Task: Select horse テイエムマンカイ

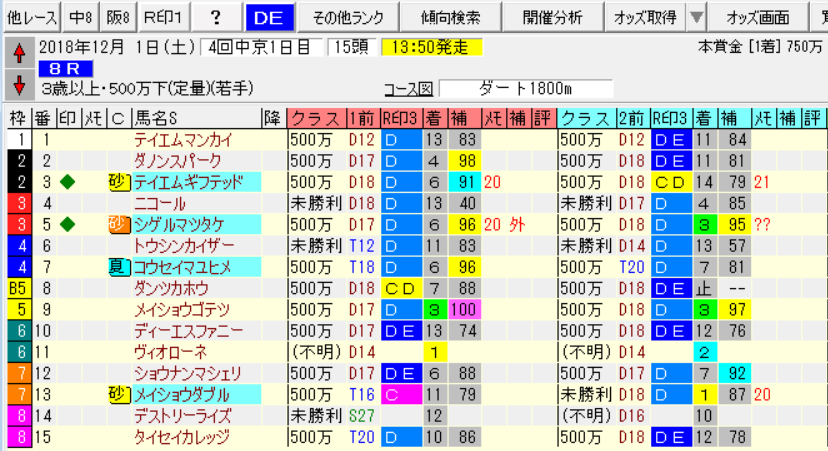Action: pyautogui.click(x=183, y=140)
